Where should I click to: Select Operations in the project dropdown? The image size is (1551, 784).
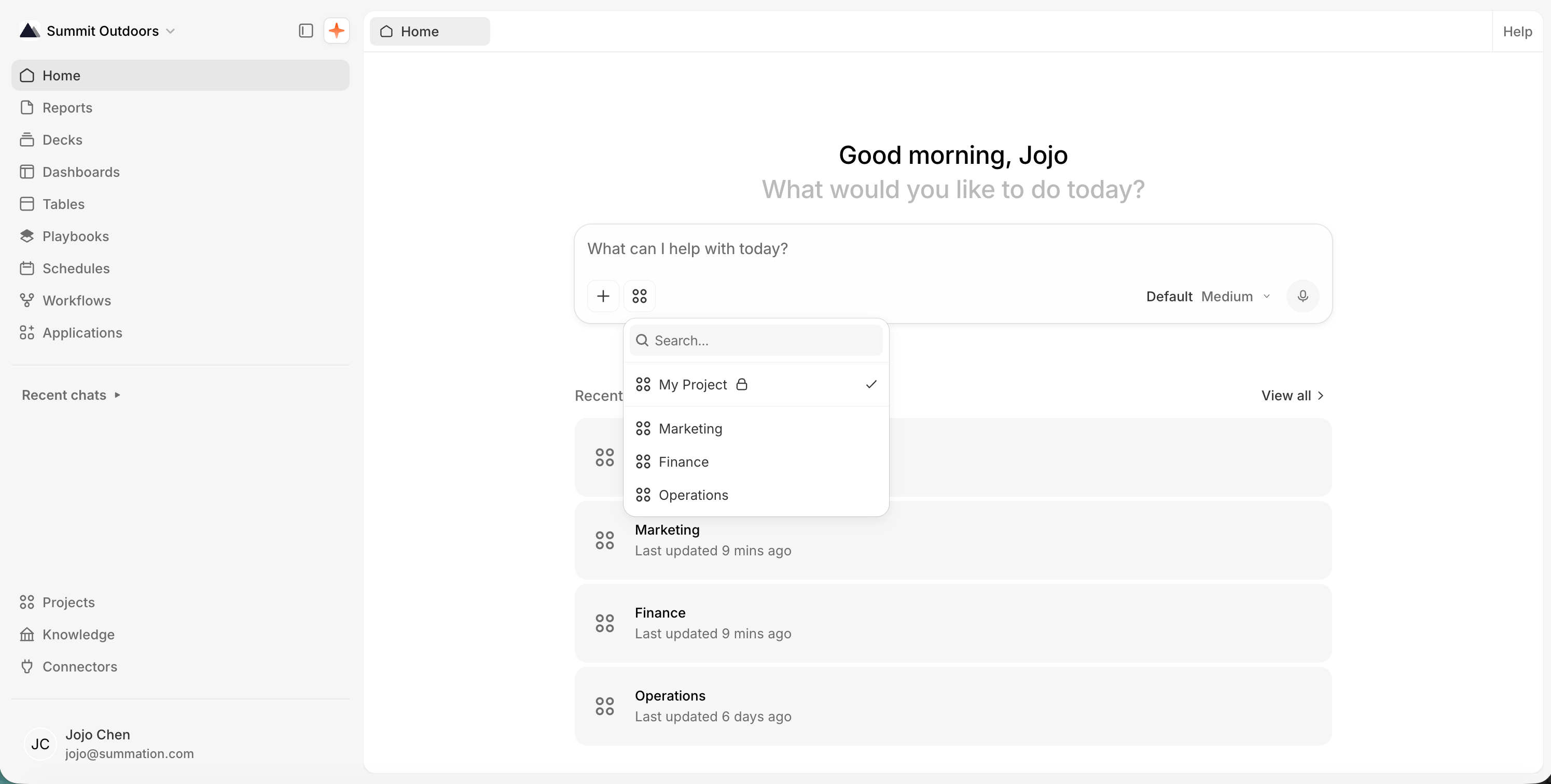pos(756,495)
